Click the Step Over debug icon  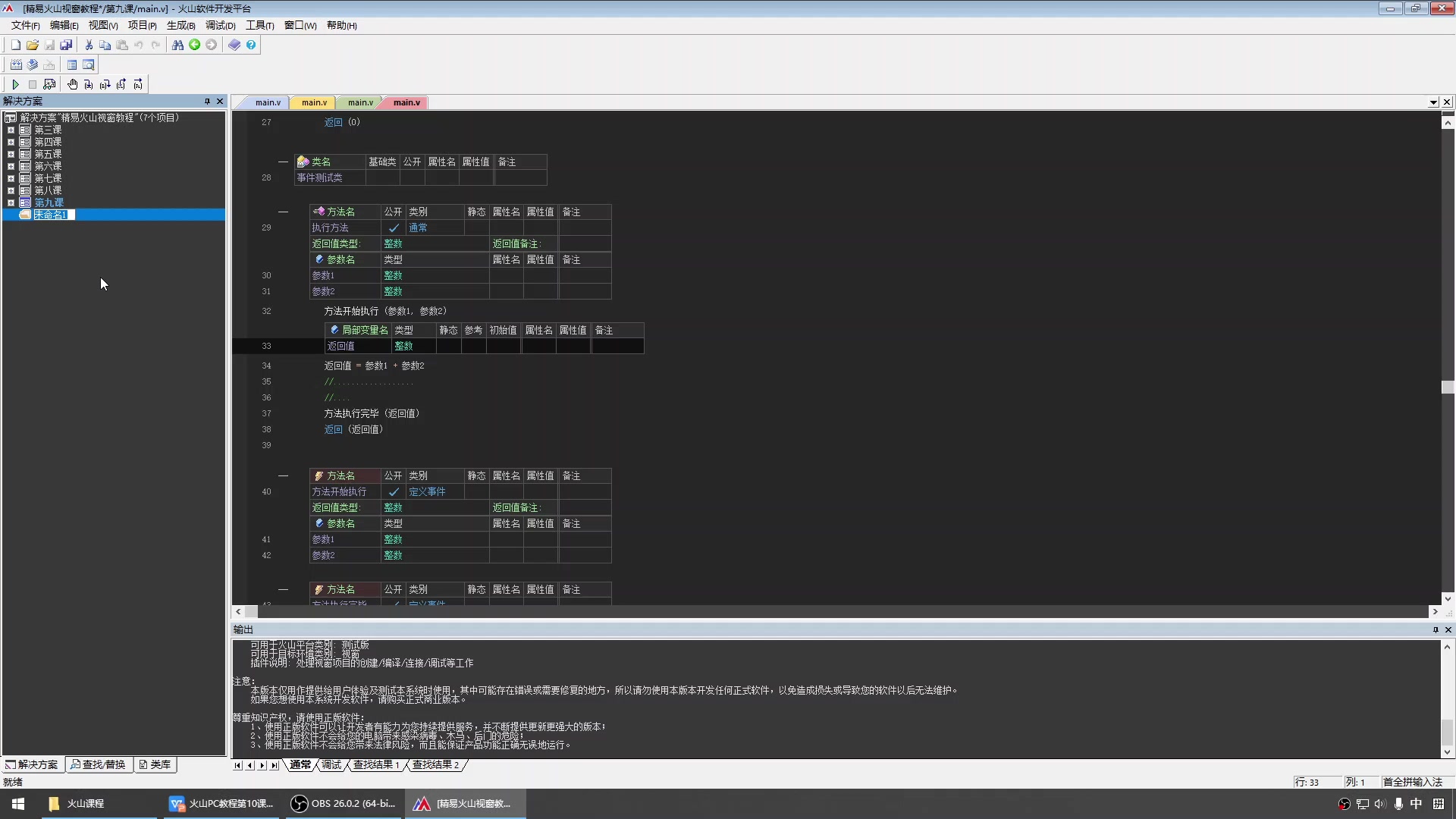pyautogui.click(x=105, y=84)
